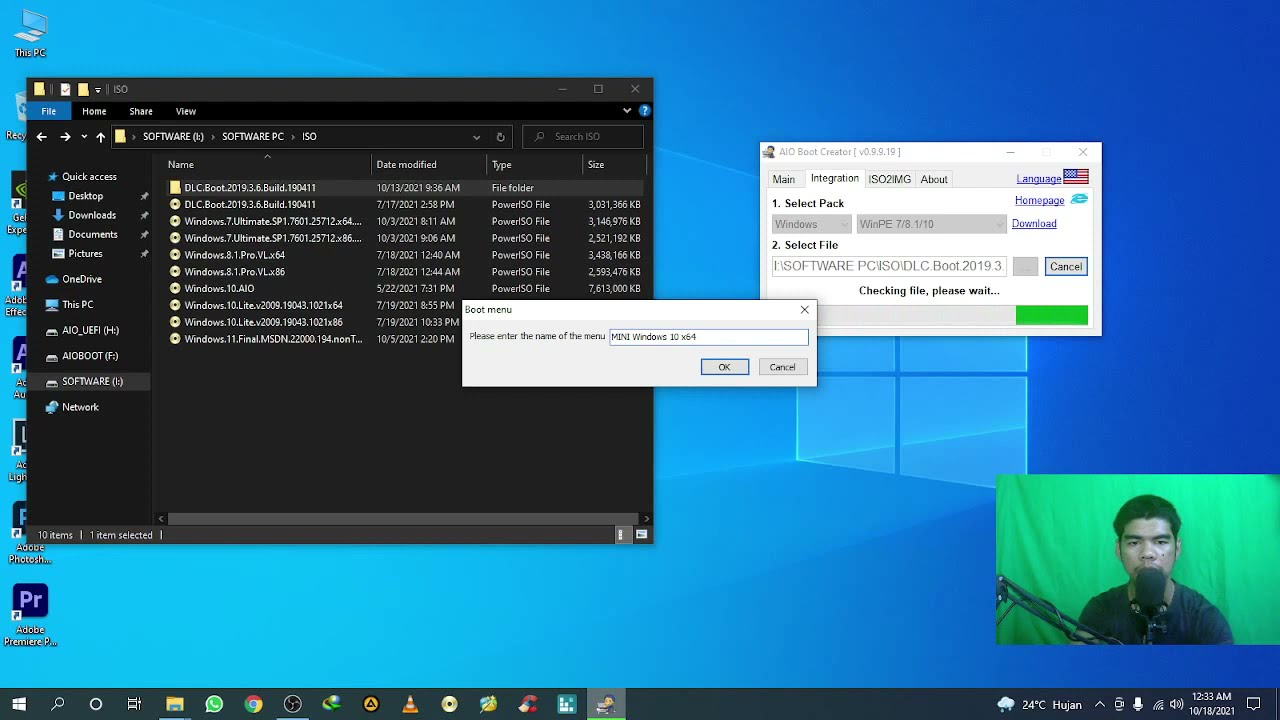Open PowerISO disc icon in taskbar

[449, 704]
